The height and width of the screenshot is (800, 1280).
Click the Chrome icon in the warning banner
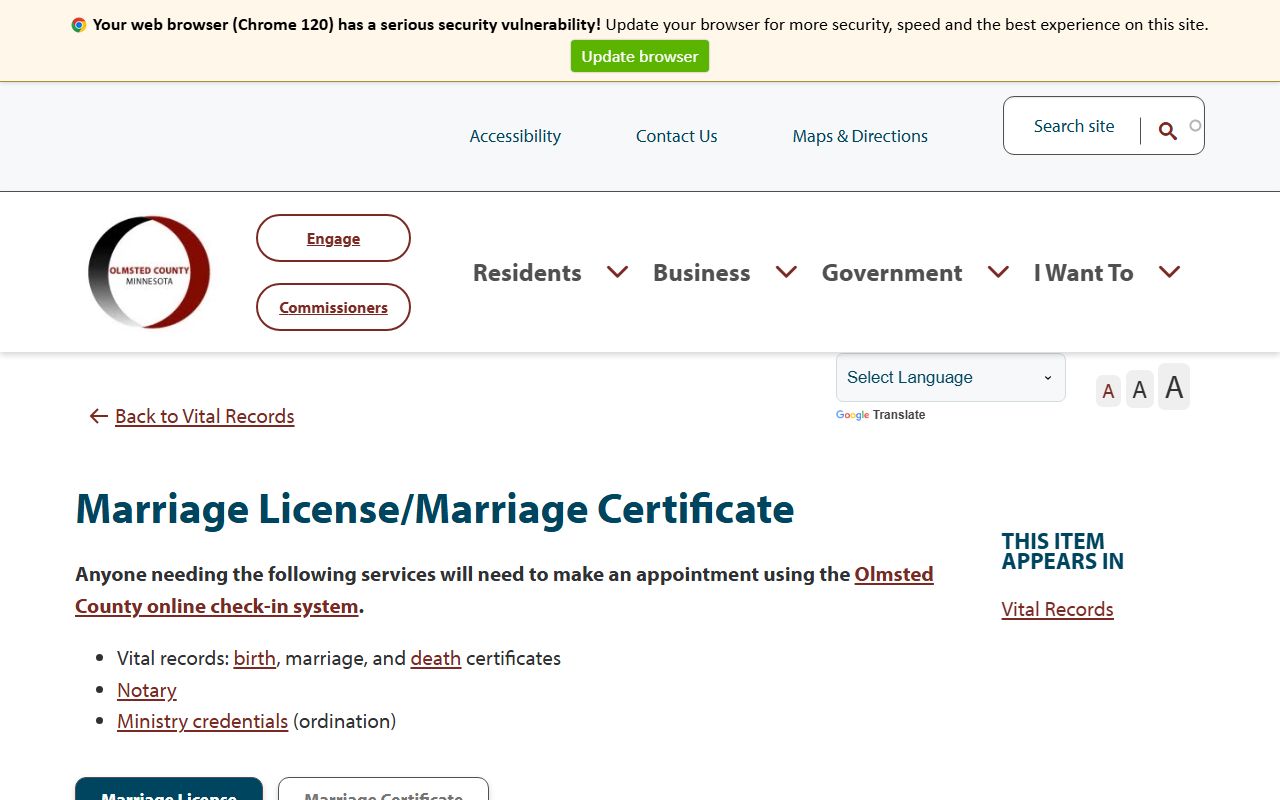pyautogui.click(x=79, y=25)
